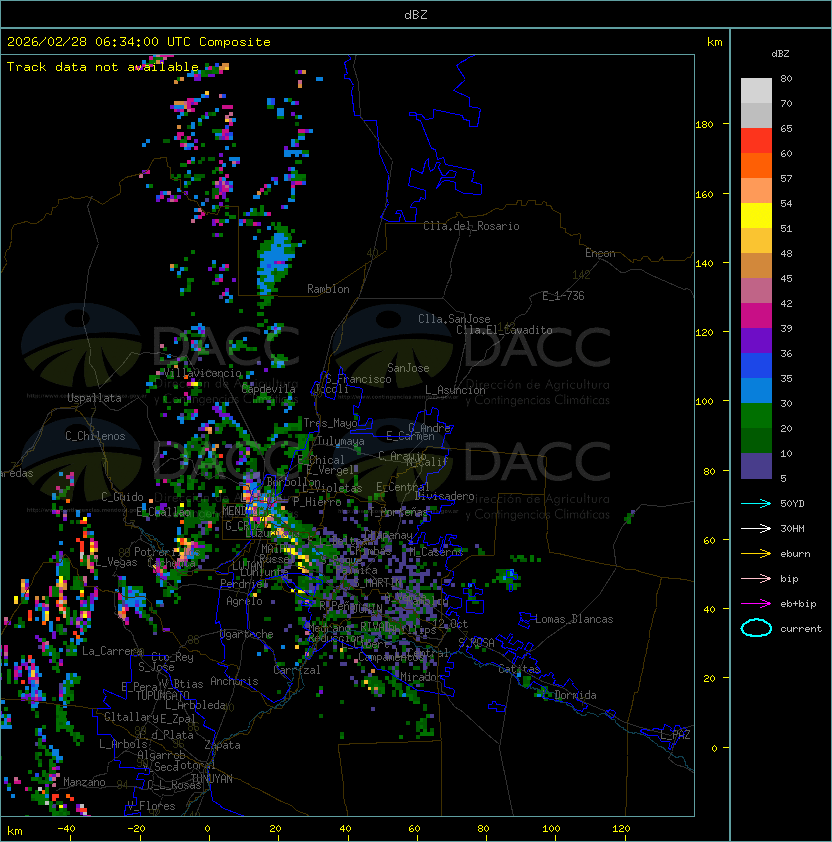This screenshot has width=832, height=842.
Task: Pick the lightest gray swatch atop the scale
Action: click(x=756, y=91)
